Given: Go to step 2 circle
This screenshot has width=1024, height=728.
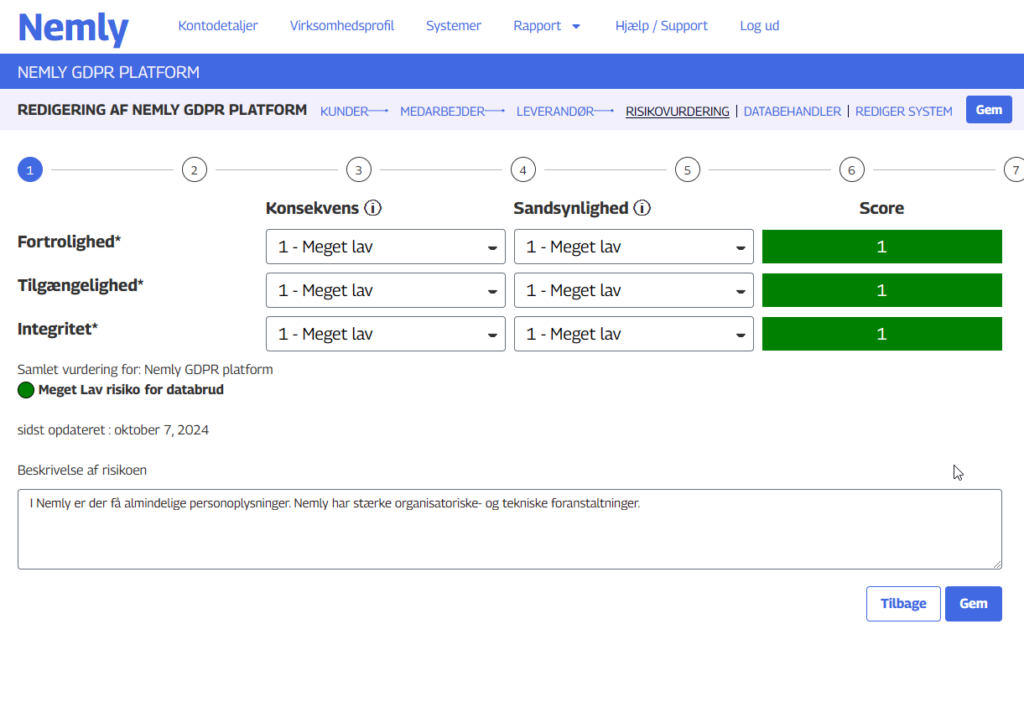Looking at the screenshot, I should click(x=194, y=170).
